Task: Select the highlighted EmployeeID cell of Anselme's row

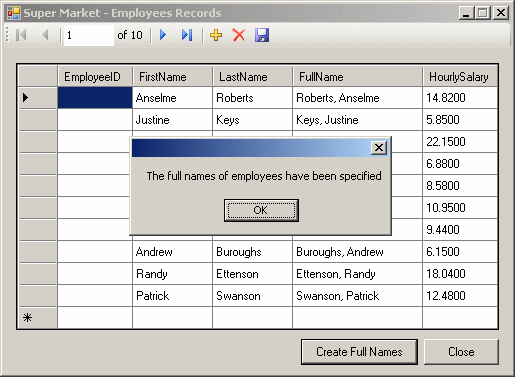Action: [x=95, y=98]
